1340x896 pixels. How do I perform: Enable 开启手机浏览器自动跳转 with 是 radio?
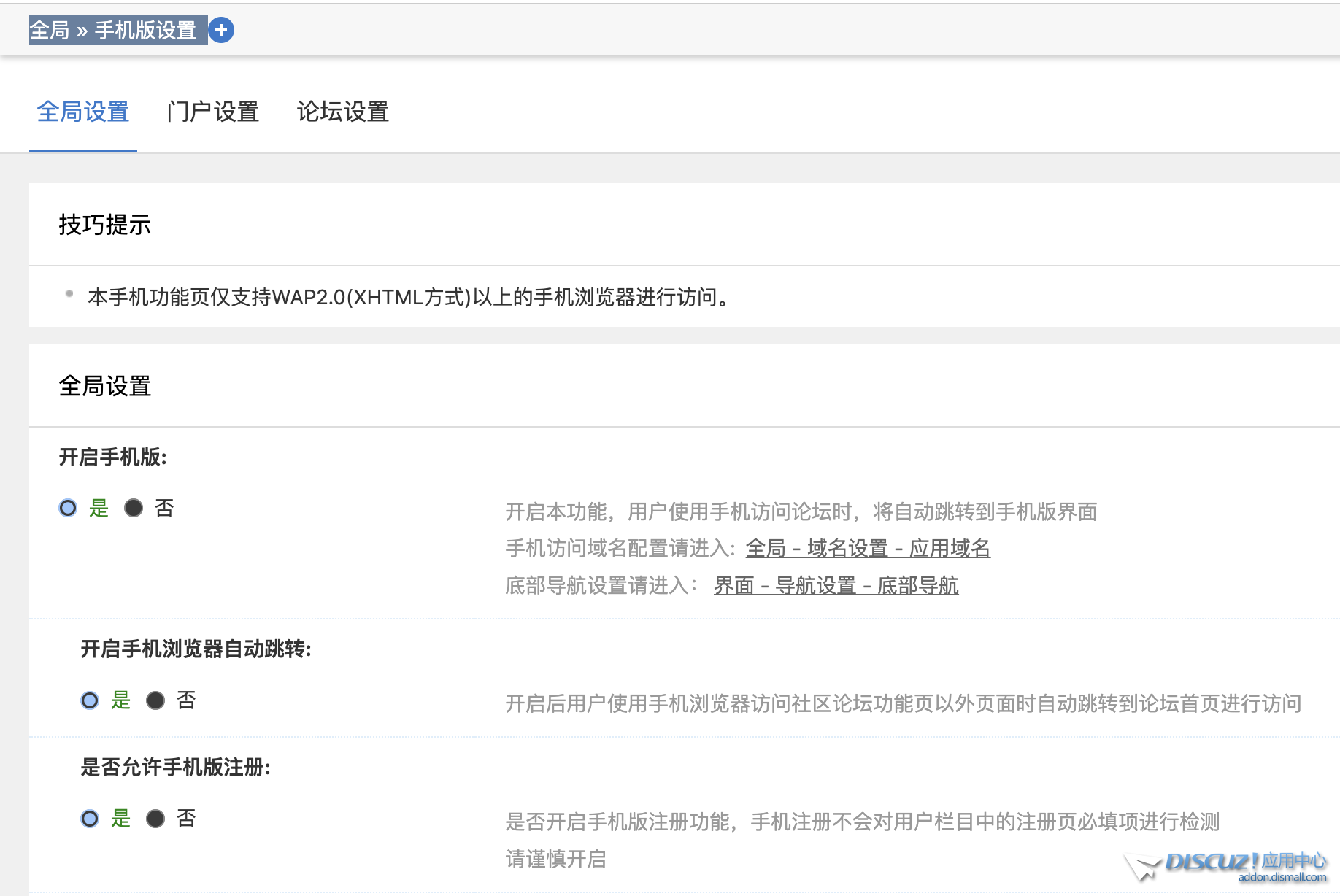click(90, 700)
